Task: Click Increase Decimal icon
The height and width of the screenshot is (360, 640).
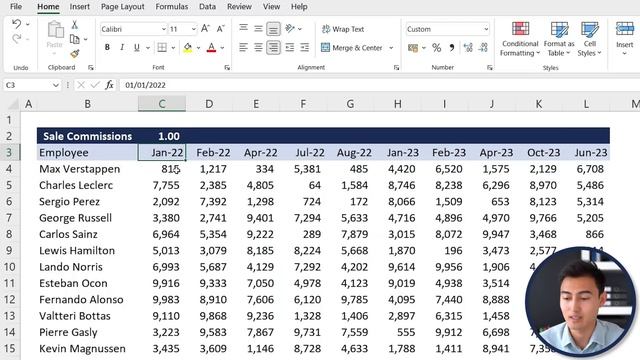Action: [x=468, y=48]
